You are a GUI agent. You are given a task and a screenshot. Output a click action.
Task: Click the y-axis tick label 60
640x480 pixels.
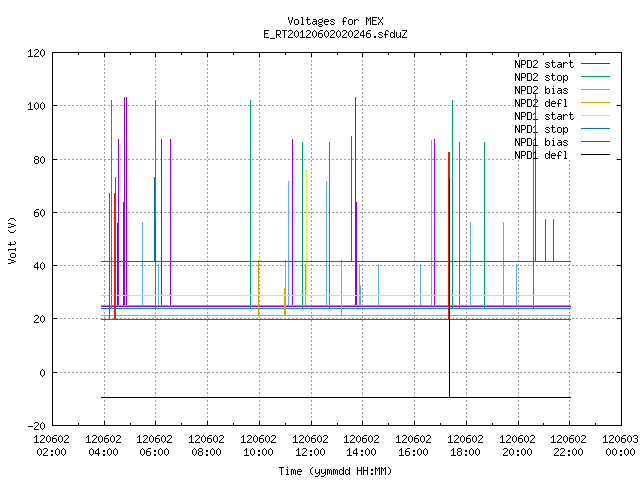39,213
